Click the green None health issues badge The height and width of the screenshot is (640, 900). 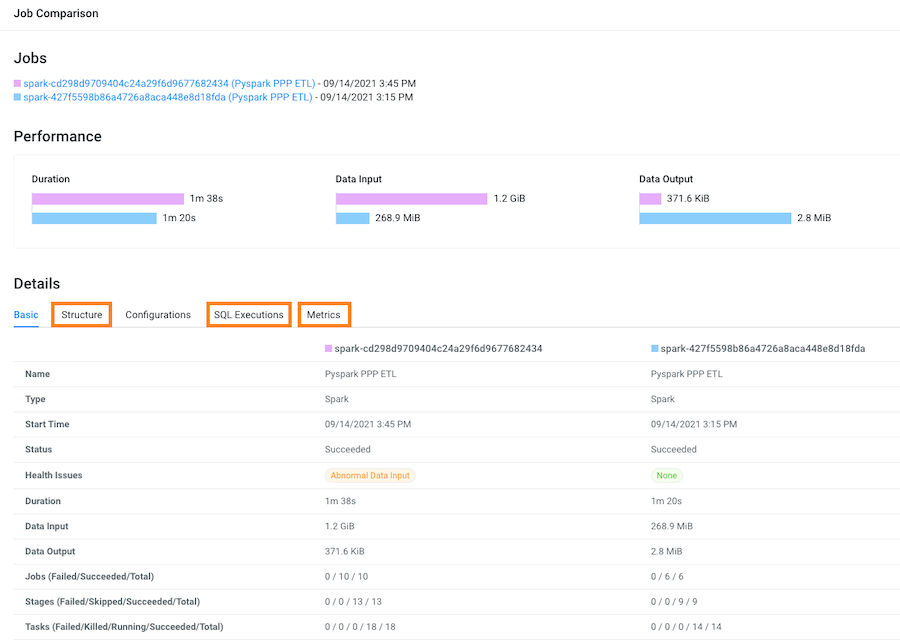(x=666, y=476)
